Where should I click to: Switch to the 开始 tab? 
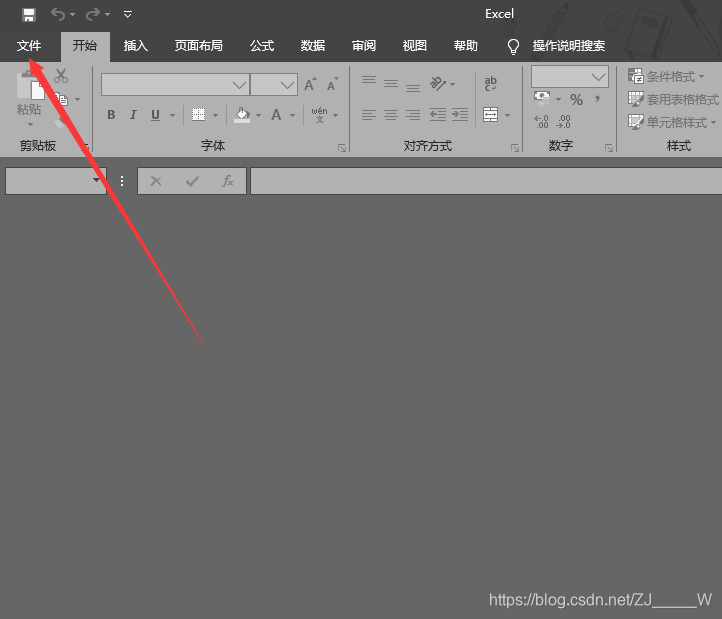pyautogui.click(x=85, y=46)
